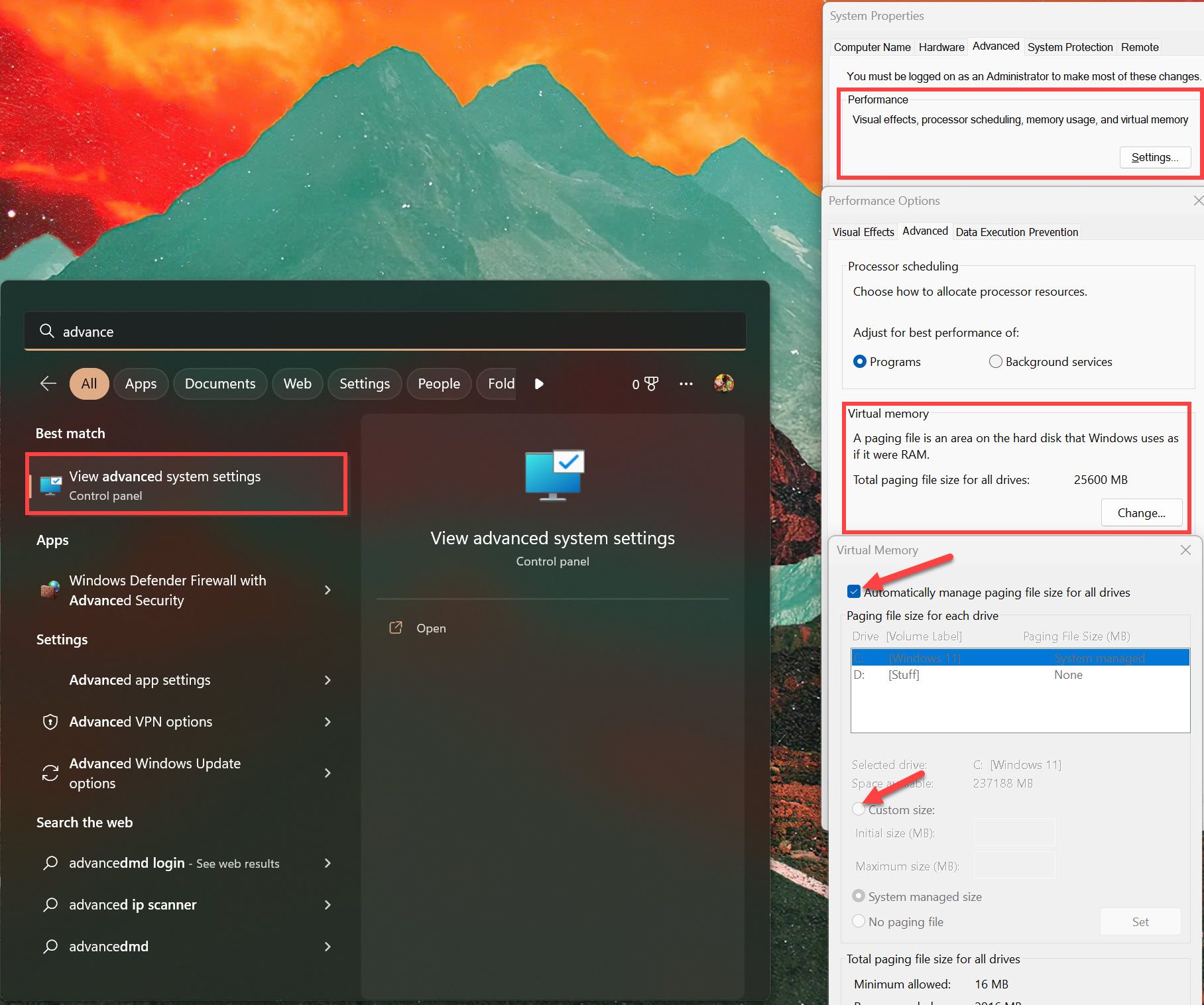Image resolution: width=1204 pixels, height=1005 pixels.
Task: Filter search results by Web
Action: (298, 384)
